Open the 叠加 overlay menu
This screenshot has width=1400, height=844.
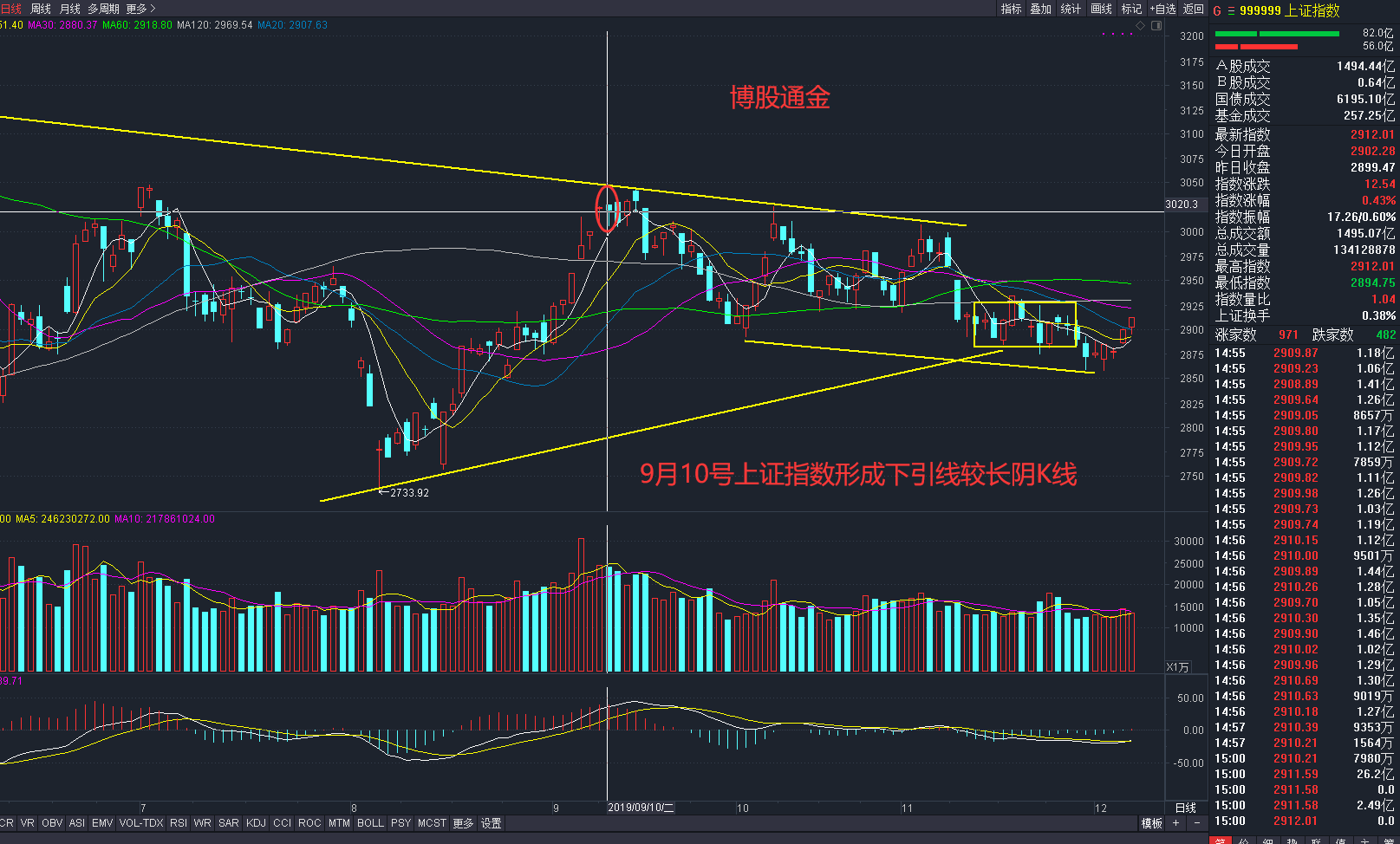(1041, 9)
